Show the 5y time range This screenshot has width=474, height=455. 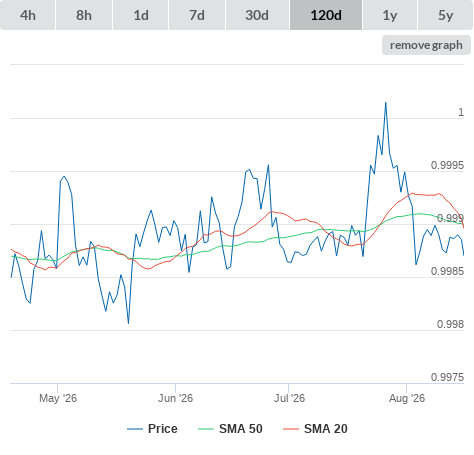pos(446,15)
